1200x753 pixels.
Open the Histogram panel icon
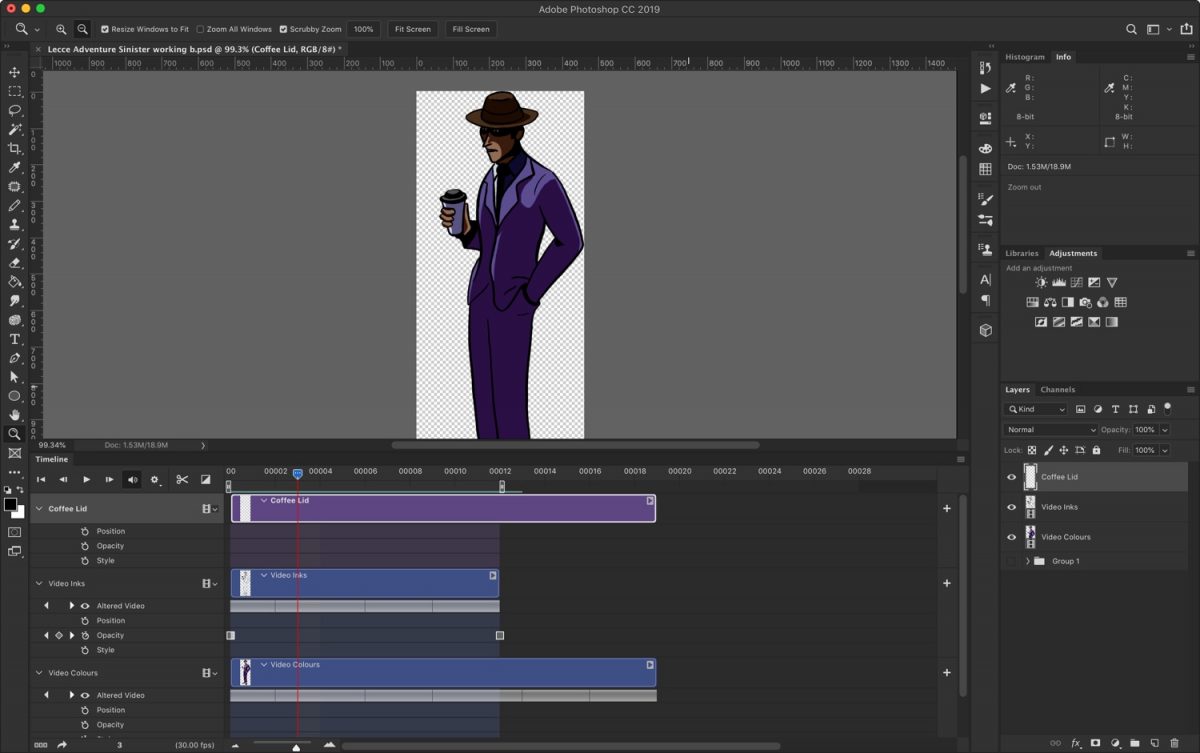(1024, 57)
